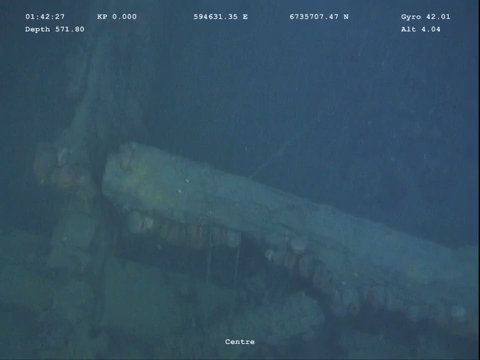Click the orange encrusted cluster at mast base
The height and width of the screenshot is (360, 480).
(x=62, y=170)
